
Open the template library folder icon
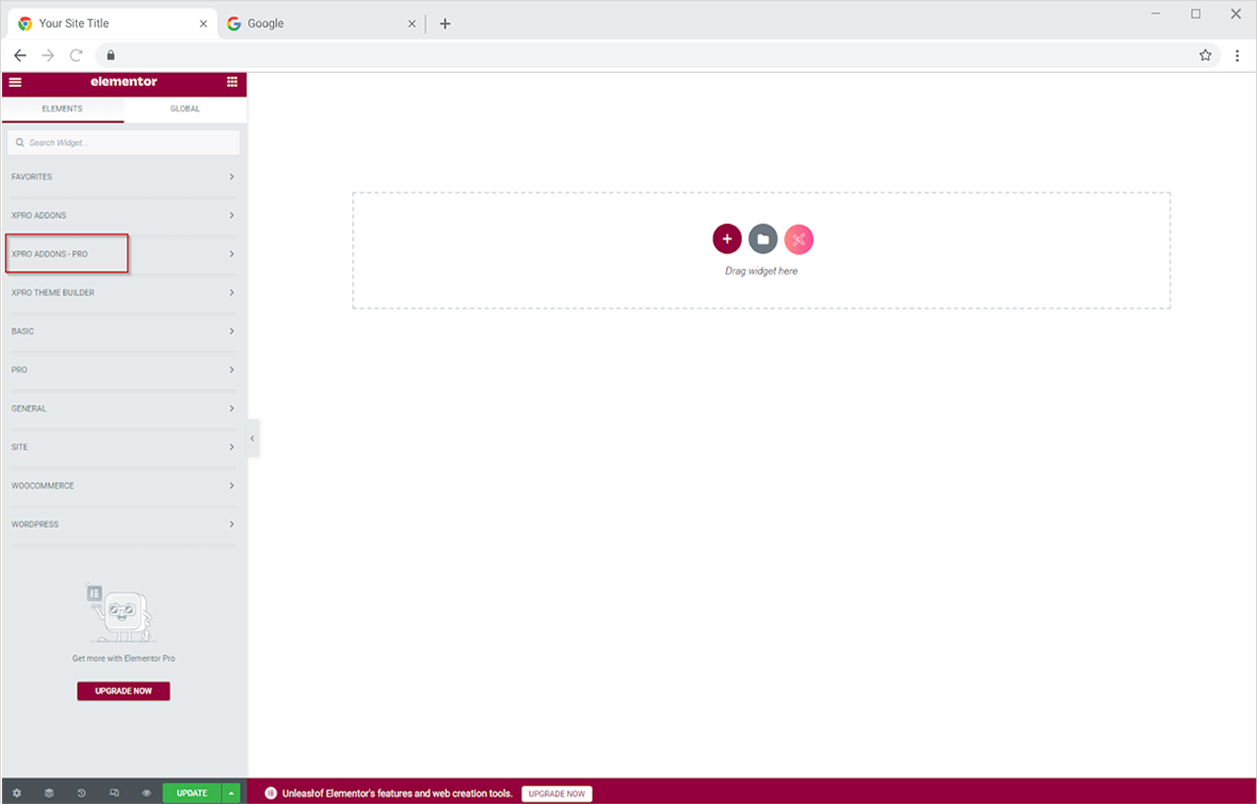[x=763, y=239]
